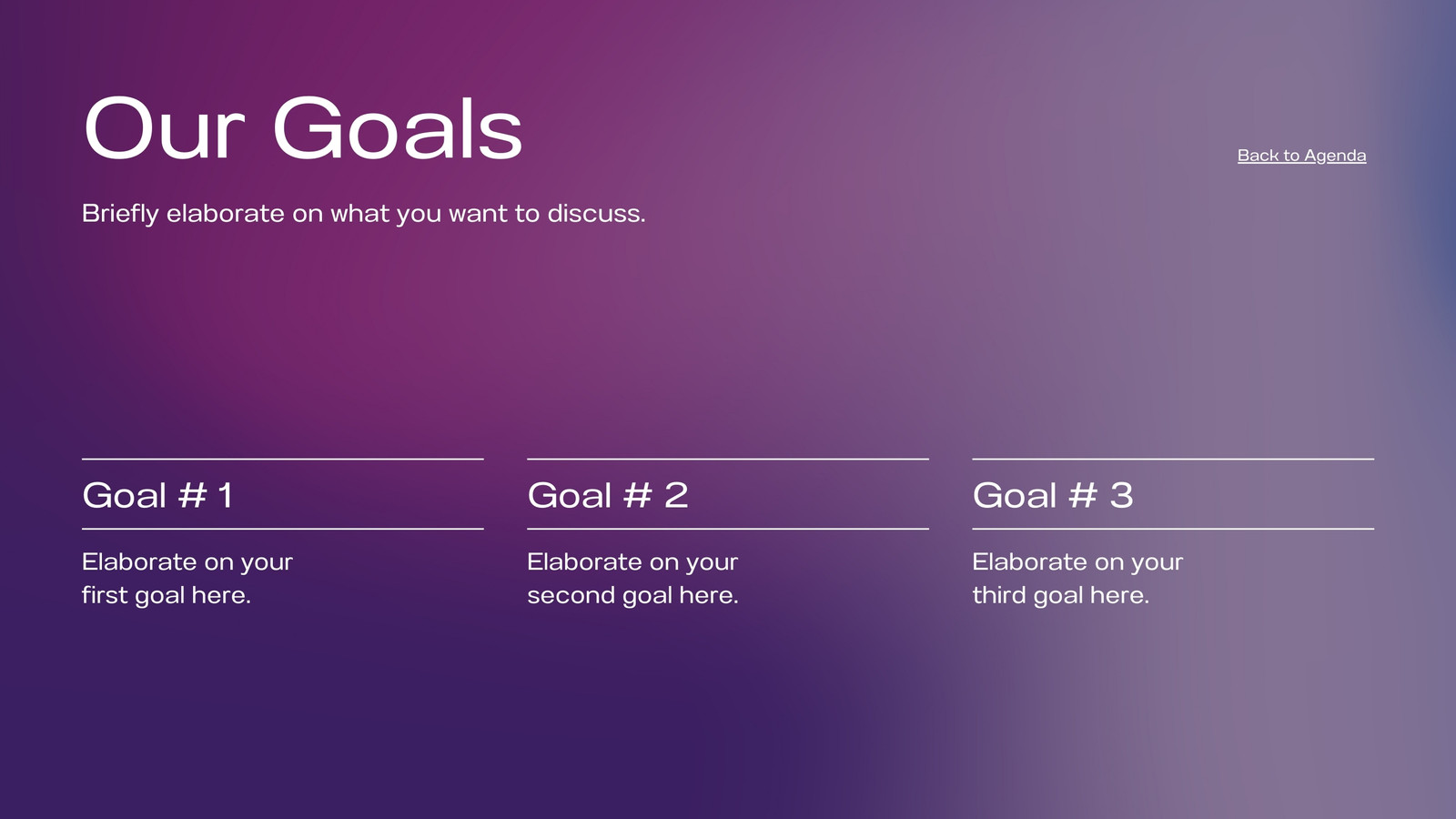1456x819 pixels.
Task: Select the divider line above Goal # 1
Action: pyautogui.click(x=283, y=459)
